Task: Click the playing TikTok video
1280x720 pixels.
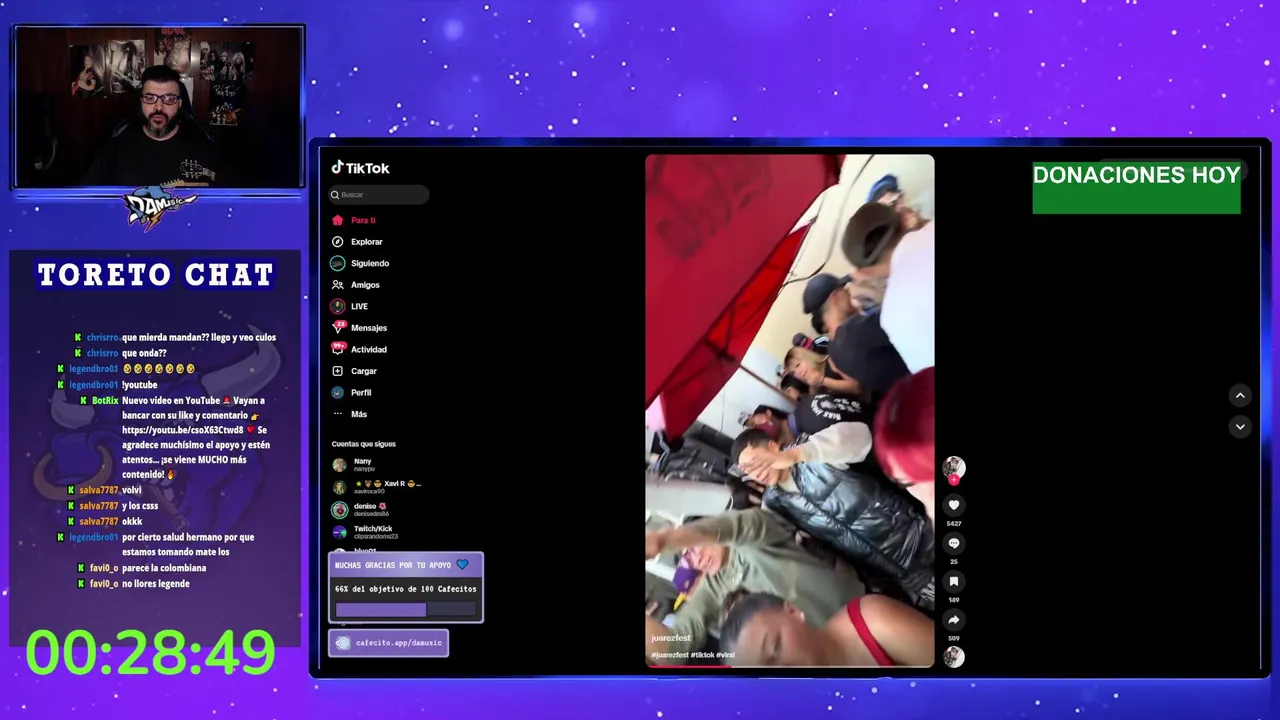Action: [x=790, y=410]
